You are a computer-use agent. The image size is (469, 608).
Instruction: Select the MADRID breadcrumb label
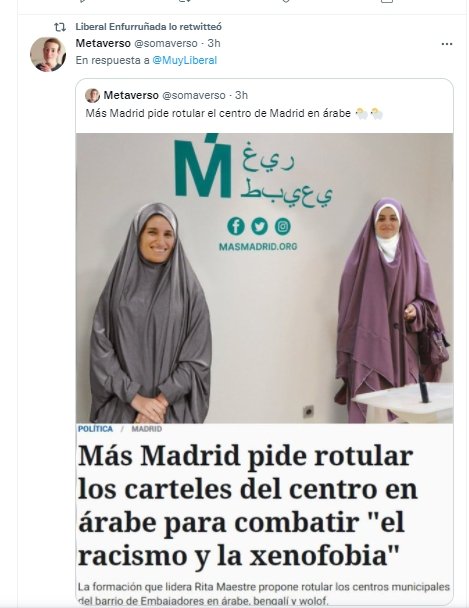147,429
